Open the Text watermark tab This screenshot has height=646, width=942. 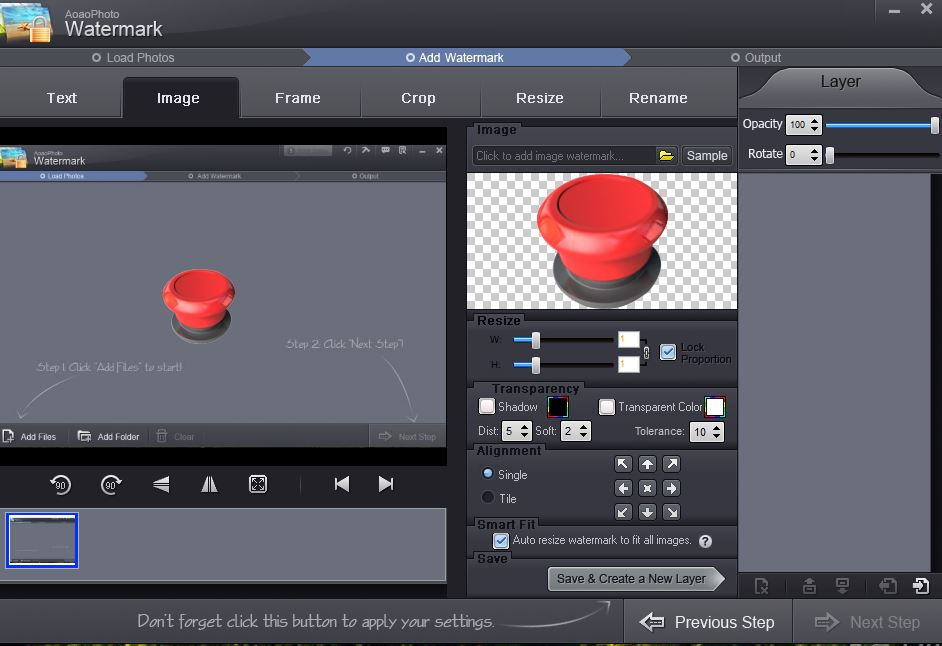pos(61,98)
